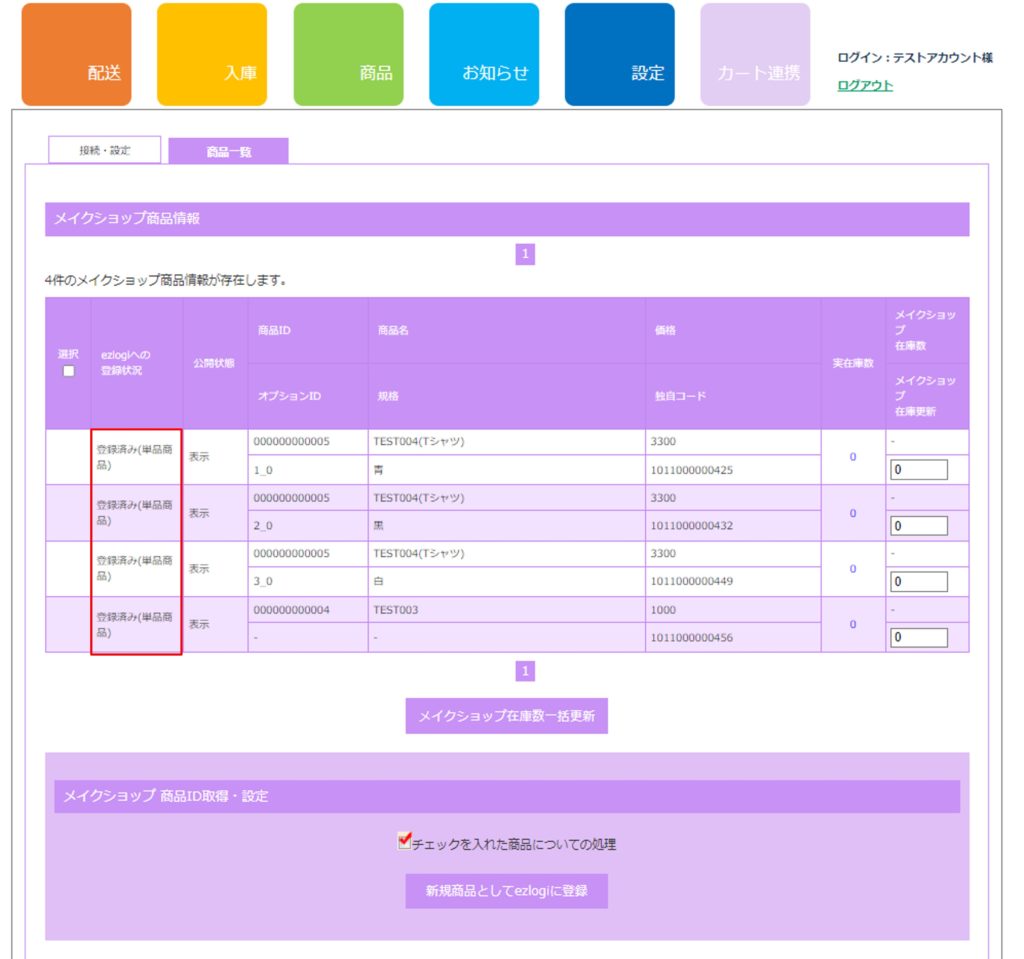This screenshot has width=1024, height=959.
Task: Open the green 商品 navigation tile
Action: coord(348,55)
